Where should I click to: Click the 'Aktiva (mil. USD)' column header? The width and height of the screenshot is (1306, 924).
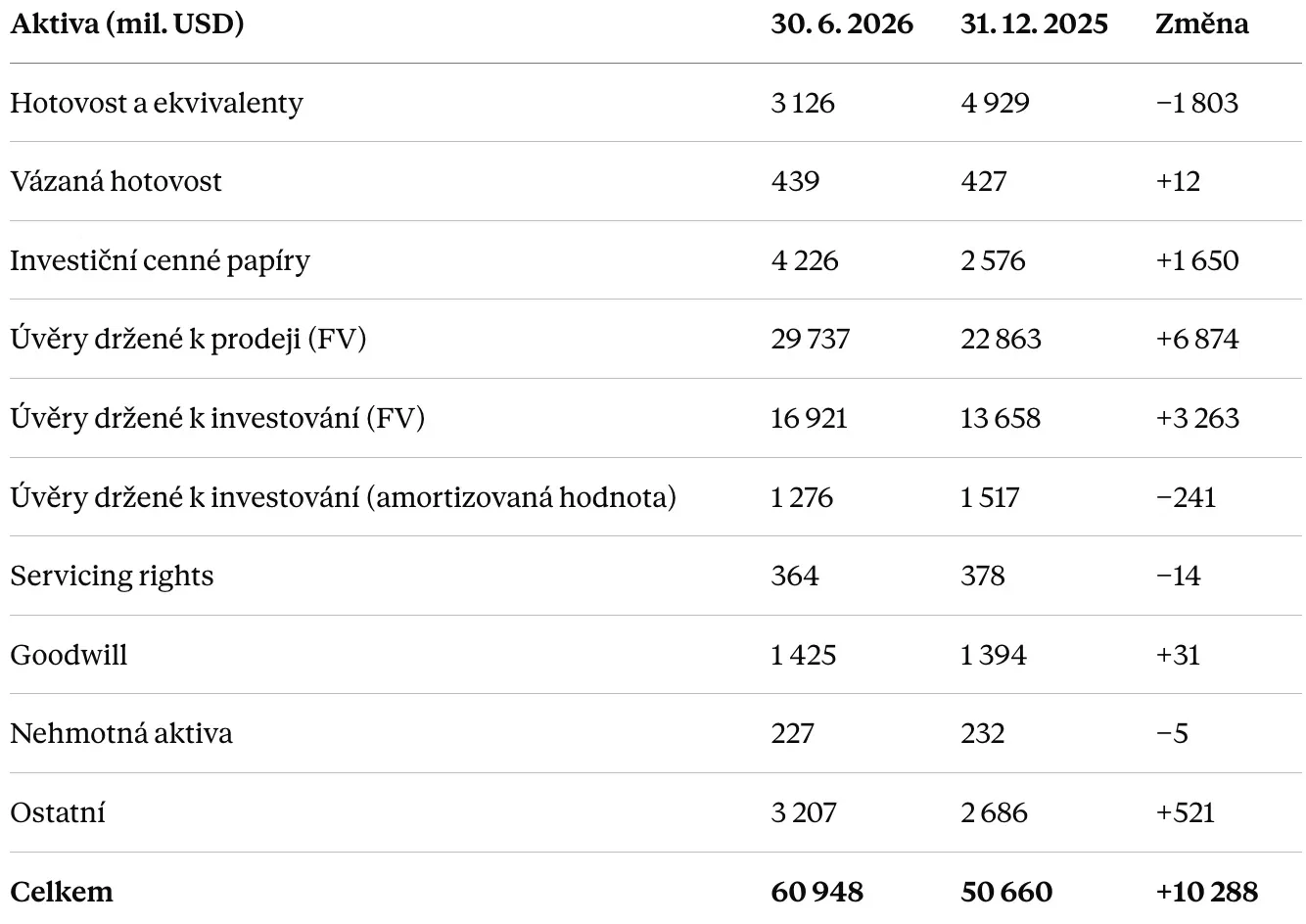click(126, 23)
